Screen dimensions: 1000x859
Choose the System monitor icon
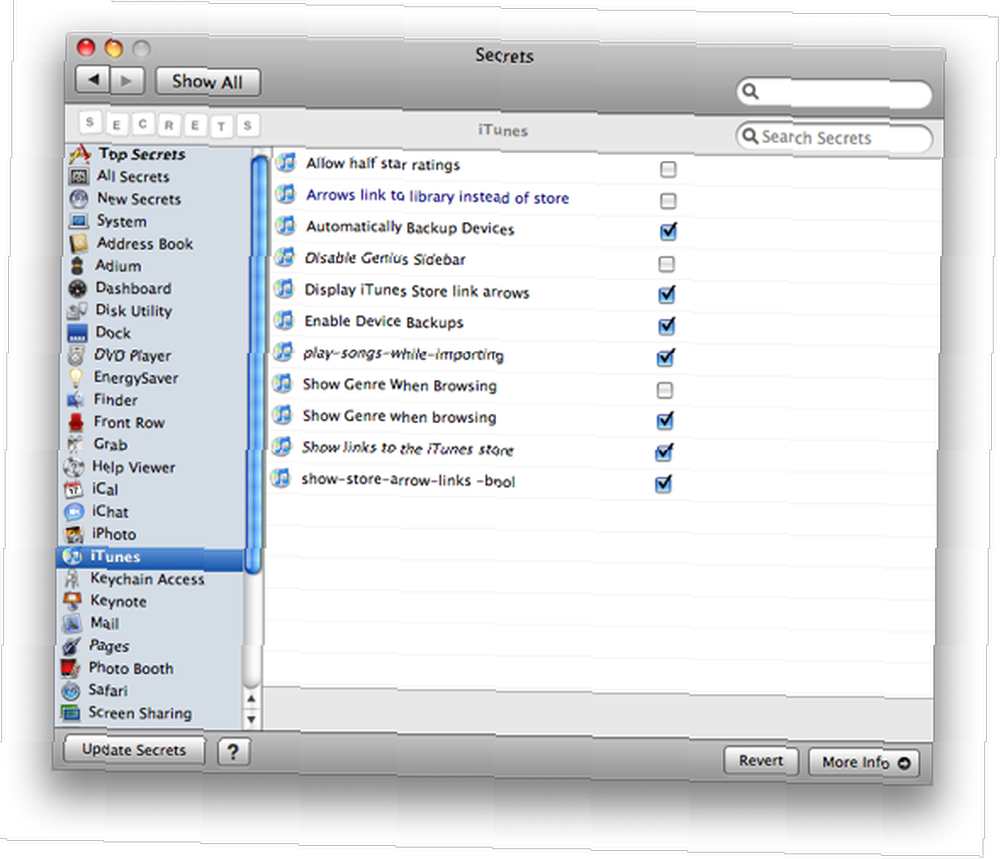(78, 221)
